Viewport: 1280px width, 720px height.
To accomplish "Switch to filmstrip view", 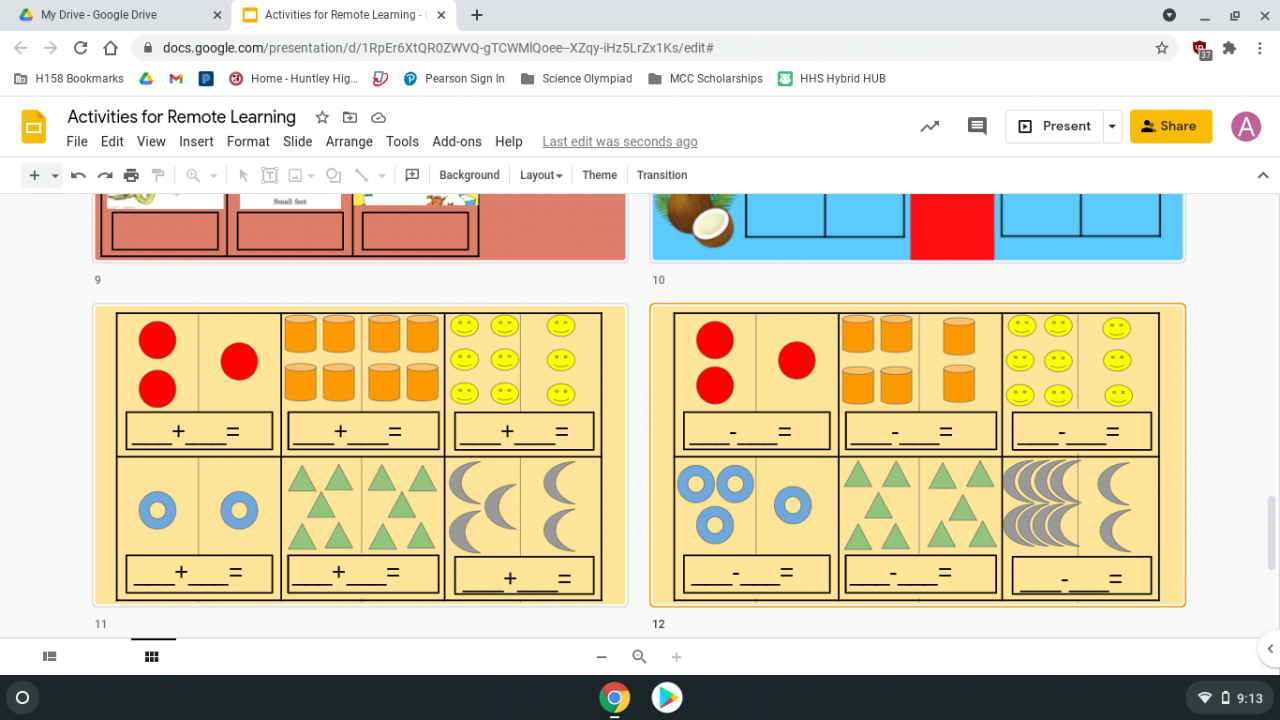I will coord(50,657).
